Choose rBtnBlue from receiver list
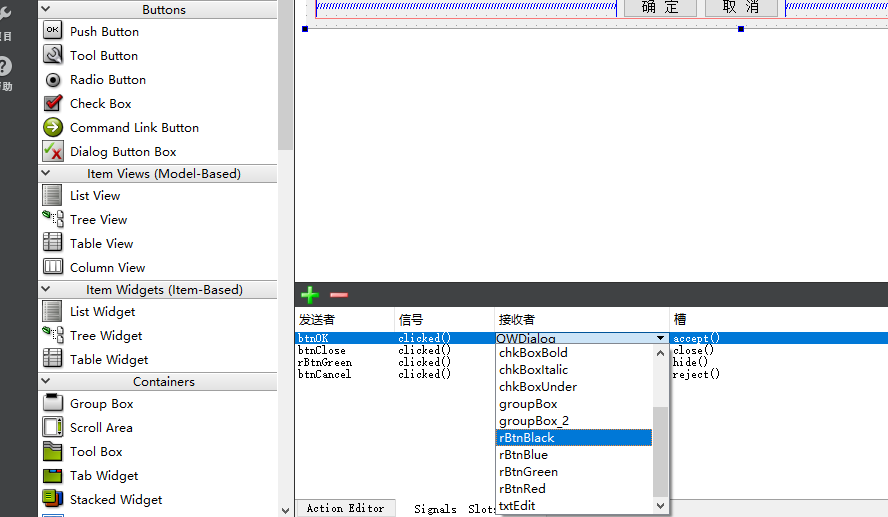 point(574,455)
